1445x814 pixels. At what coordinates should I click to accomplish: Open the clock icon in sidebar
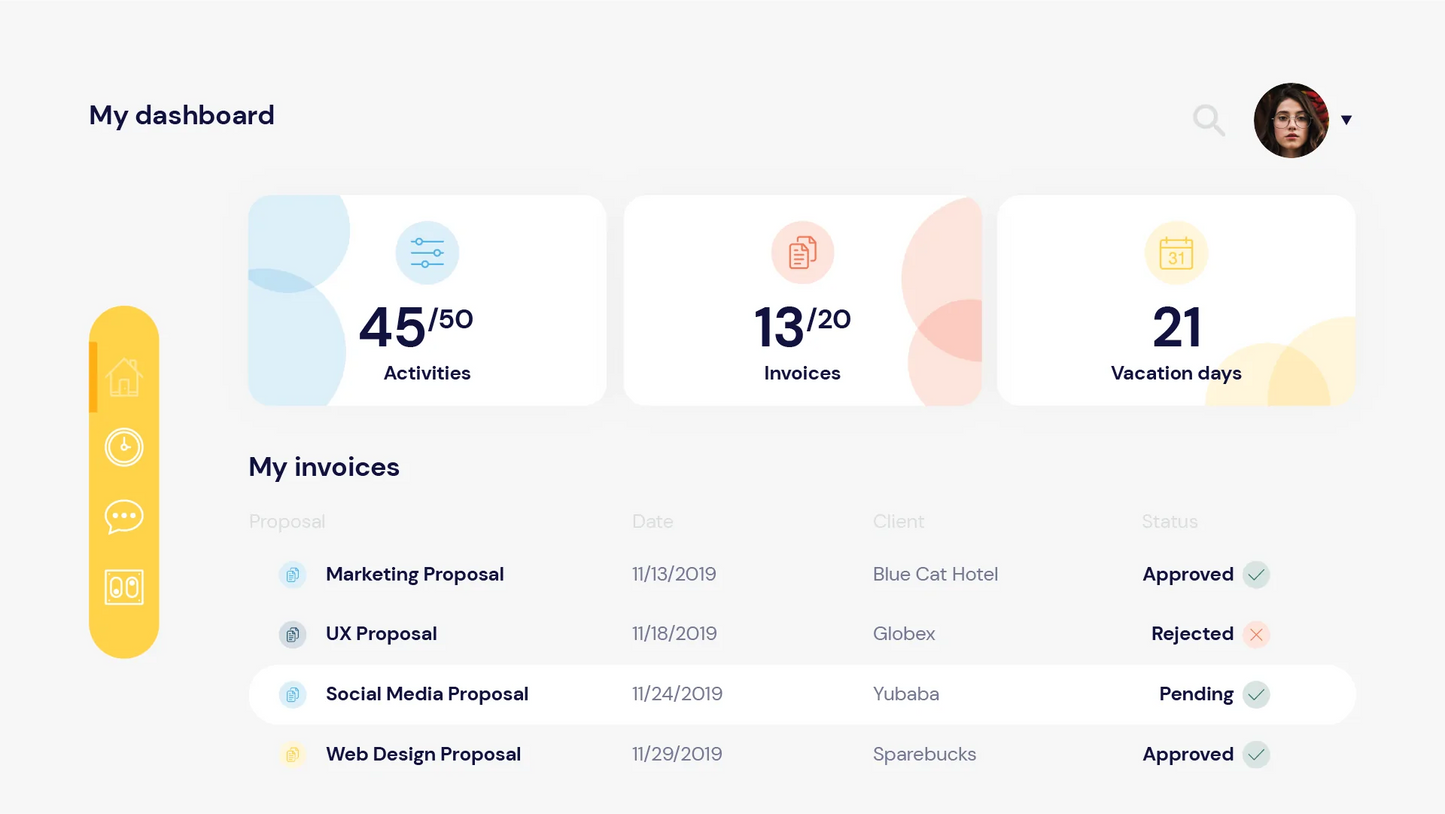point(124,447)
